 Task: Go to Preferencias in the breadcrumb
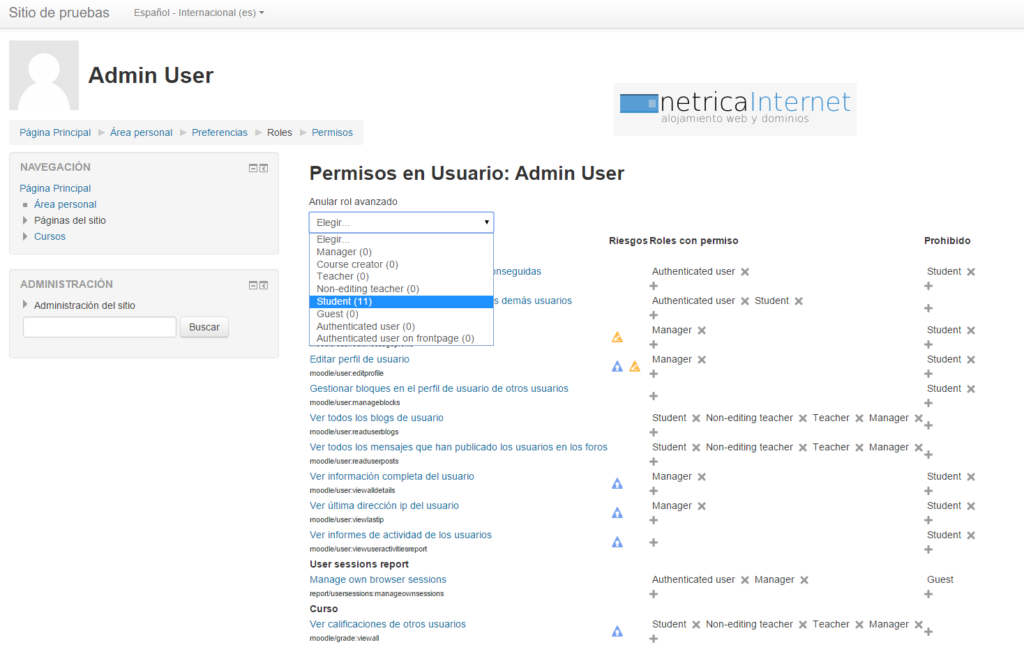click(219, 132)
